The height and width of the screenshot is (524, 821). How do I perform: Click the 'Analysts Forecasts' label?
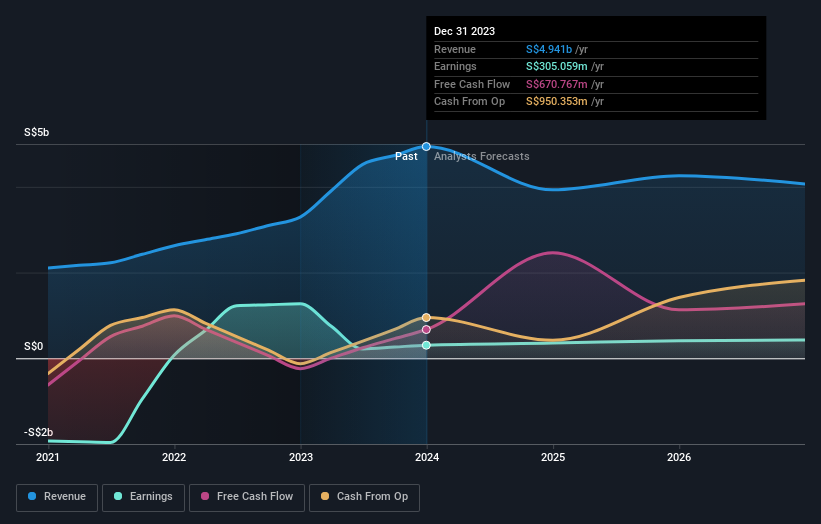click(482, 157)
